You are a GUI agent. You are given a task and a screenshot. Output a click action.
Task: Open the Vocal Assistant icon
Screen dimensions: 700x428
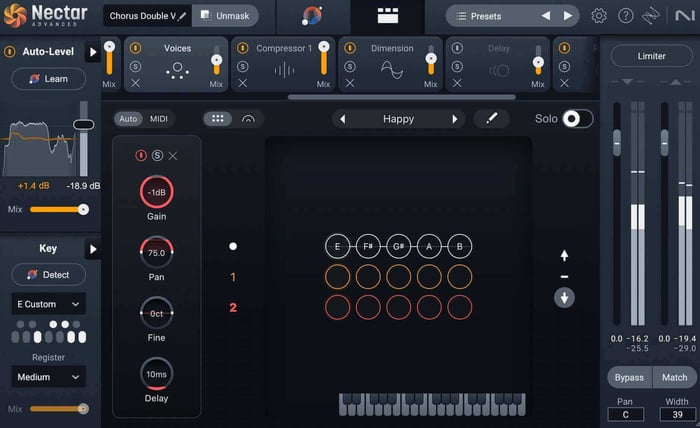312,17
